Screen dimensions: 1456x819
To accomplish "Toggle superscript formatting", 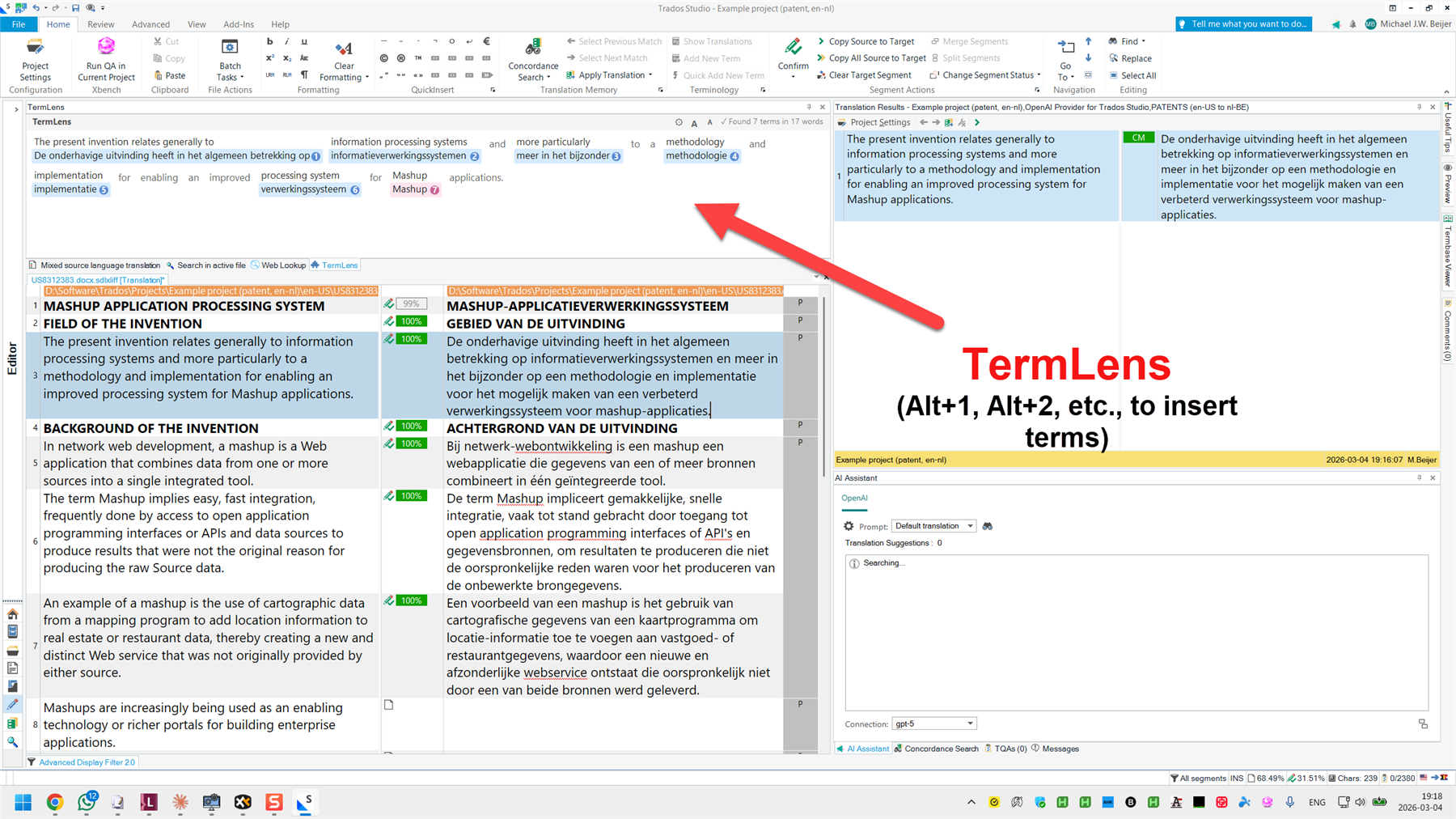I will tap(269, 57).
